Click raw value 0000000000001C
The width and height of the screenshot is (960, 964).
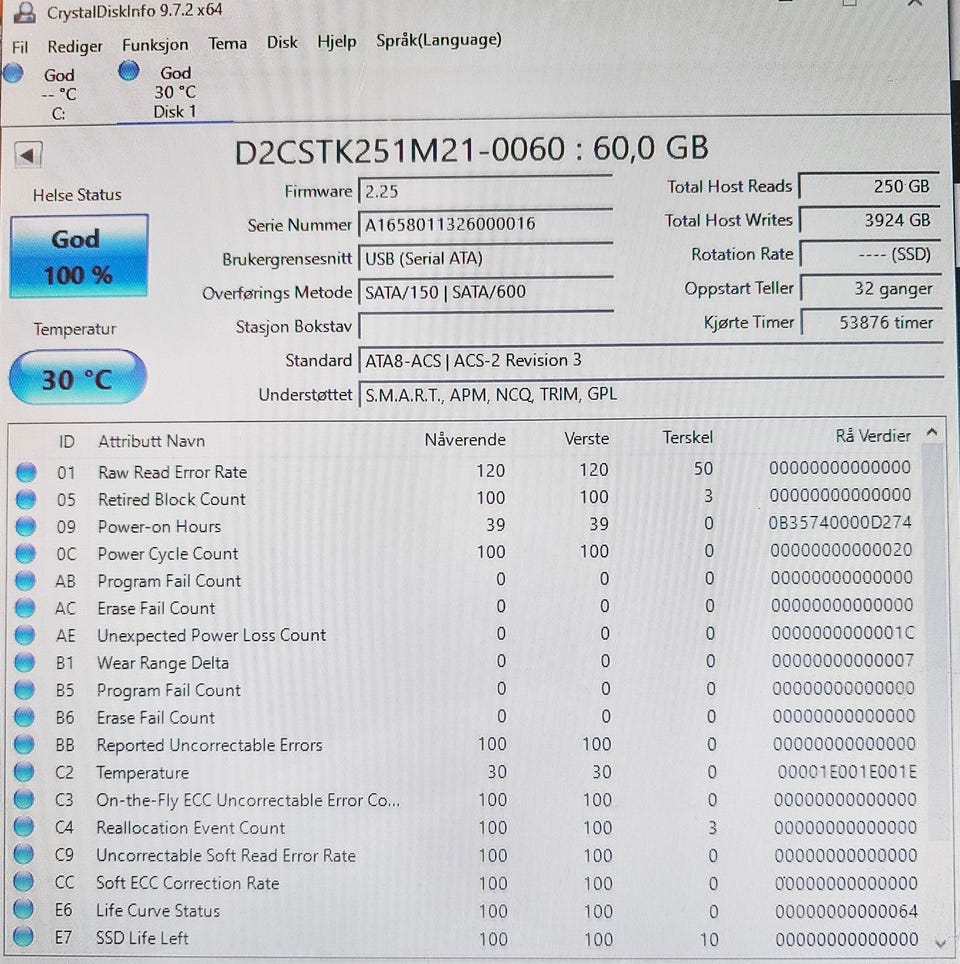(x=843, y=633)
